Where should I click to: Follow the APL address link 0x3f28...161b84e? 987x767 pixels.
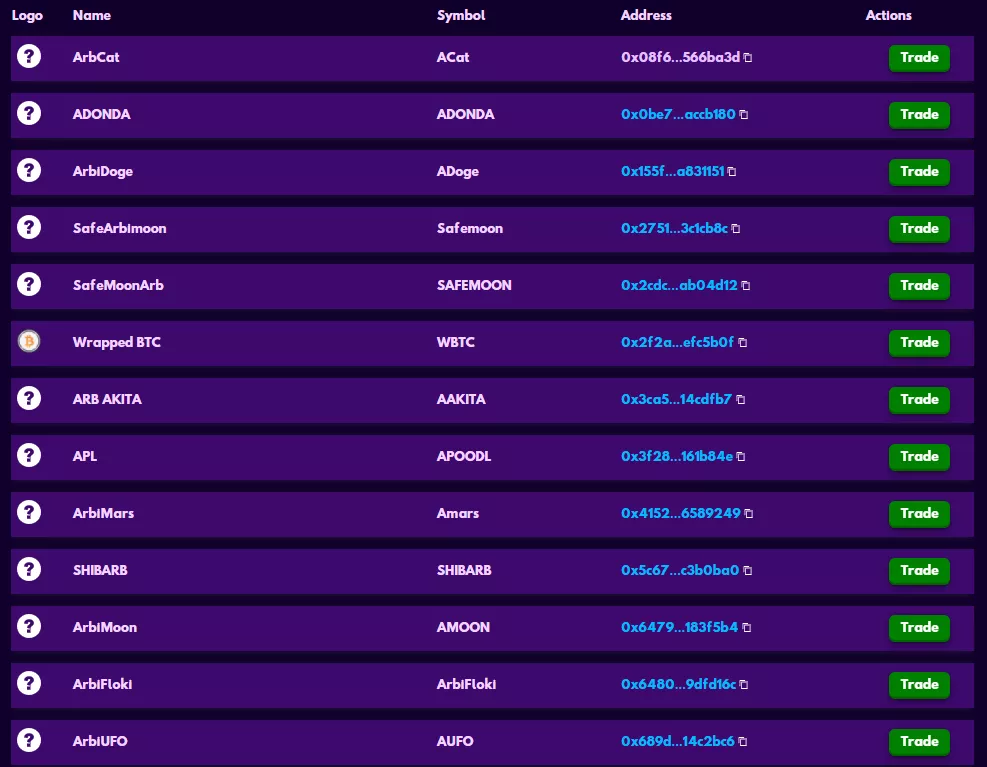[676, 456]
